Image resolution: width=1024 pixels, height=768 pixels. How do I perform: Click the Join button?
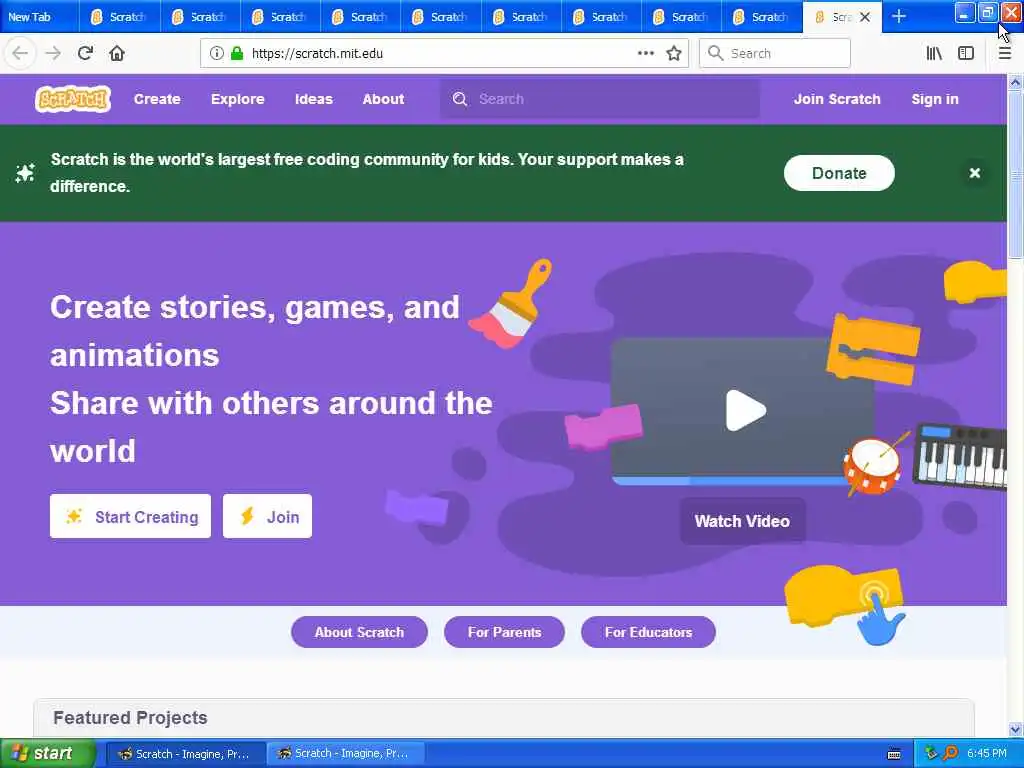tap(267, 517)
